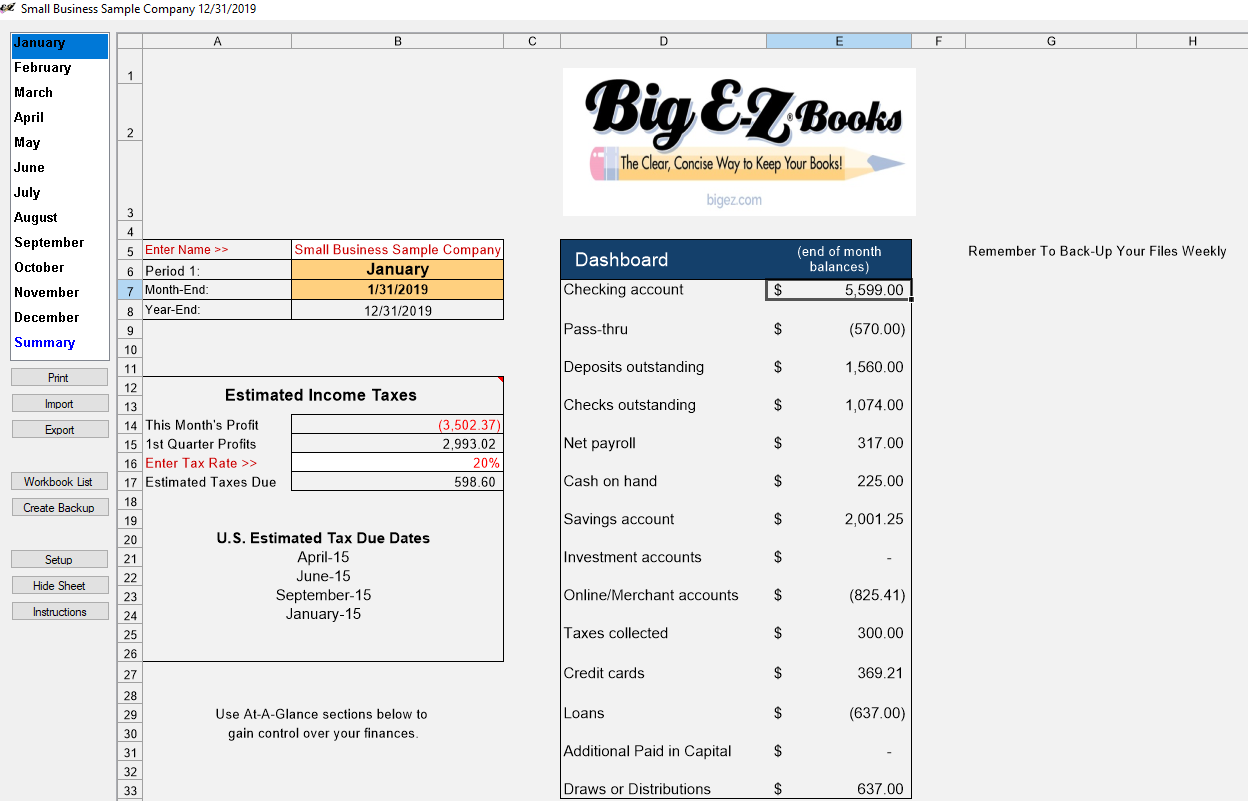Click the 'Enter Name >>' label
1248x801 pixels.
tap(187, 250)
